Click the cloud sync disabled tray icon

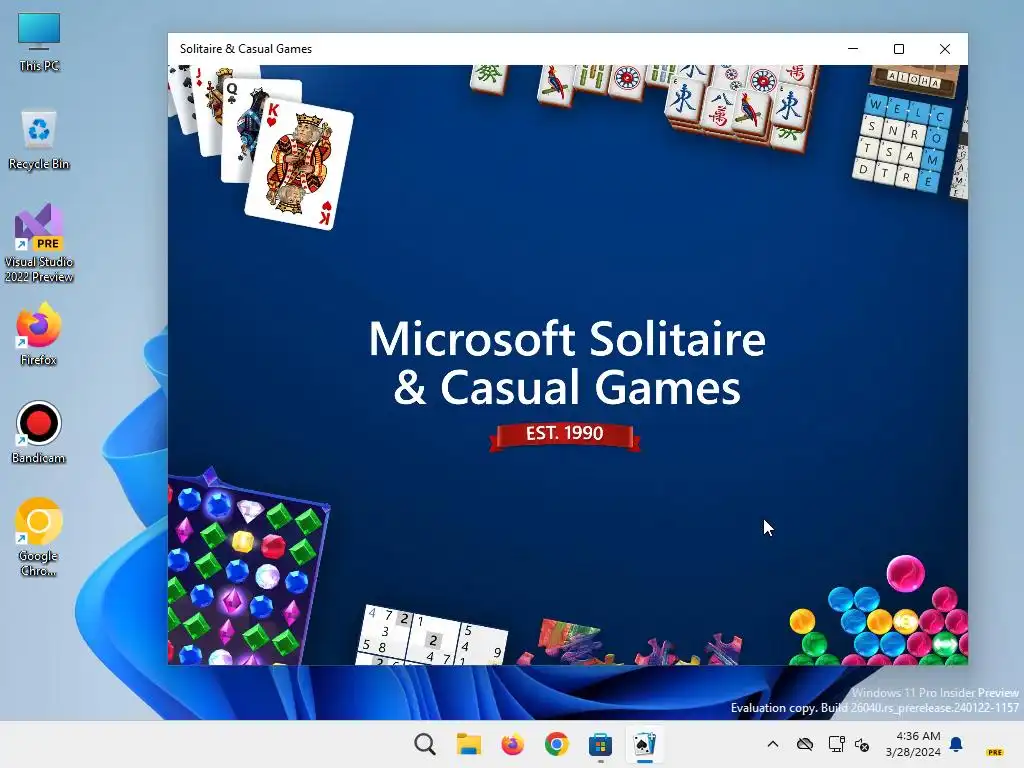pos(805,744)
